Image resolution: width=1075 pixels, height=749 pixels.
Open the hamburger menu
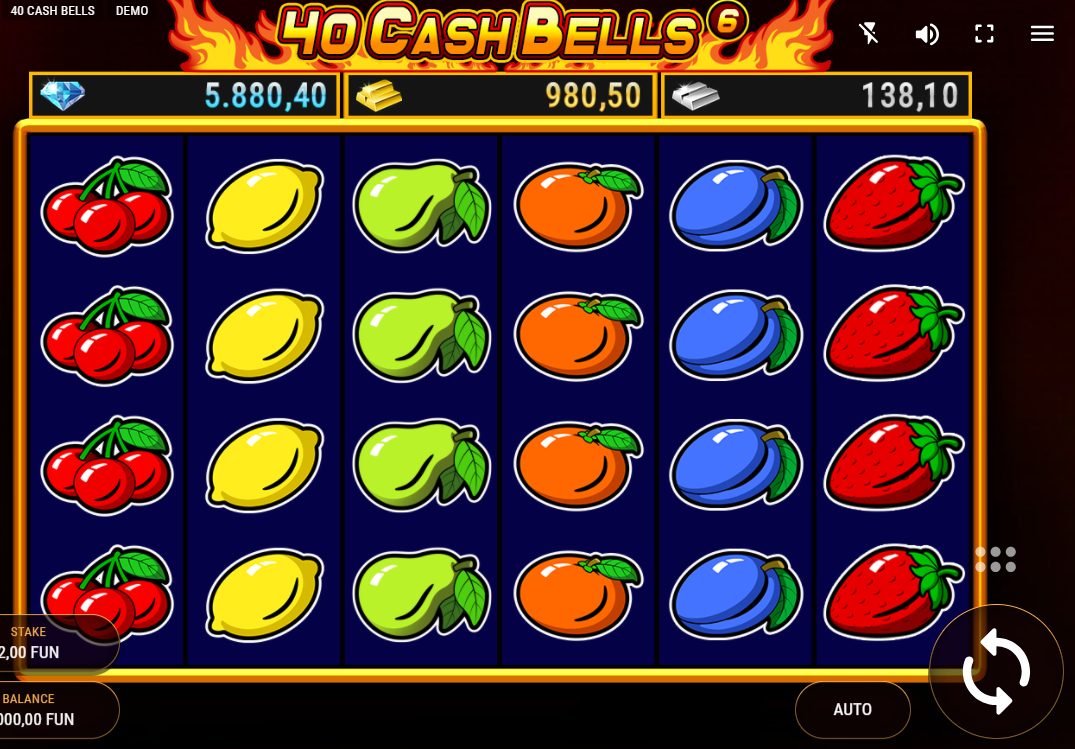(x=1042, y=34)
